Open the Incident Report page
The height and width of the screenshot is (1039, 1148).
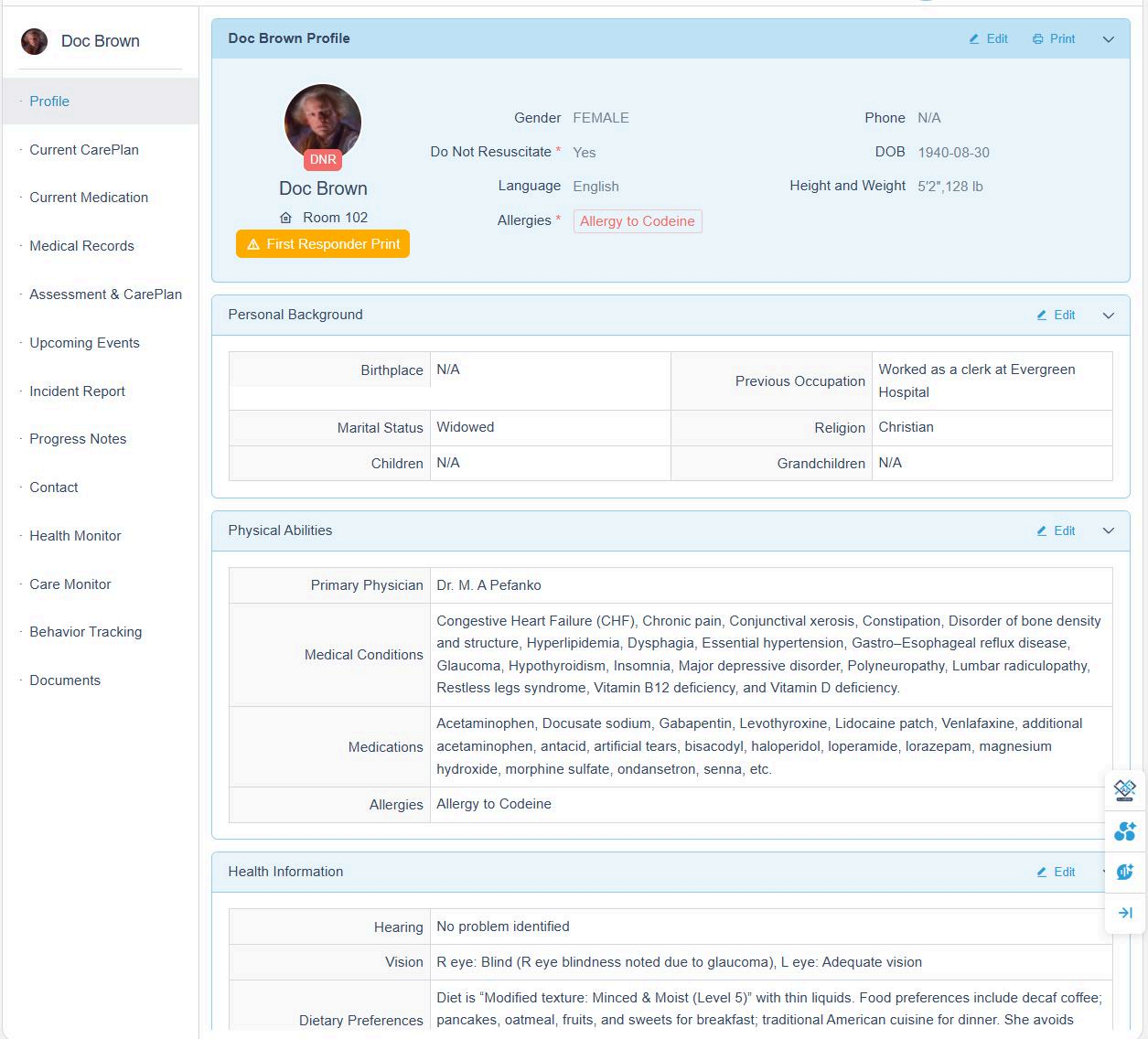[77, 391]
